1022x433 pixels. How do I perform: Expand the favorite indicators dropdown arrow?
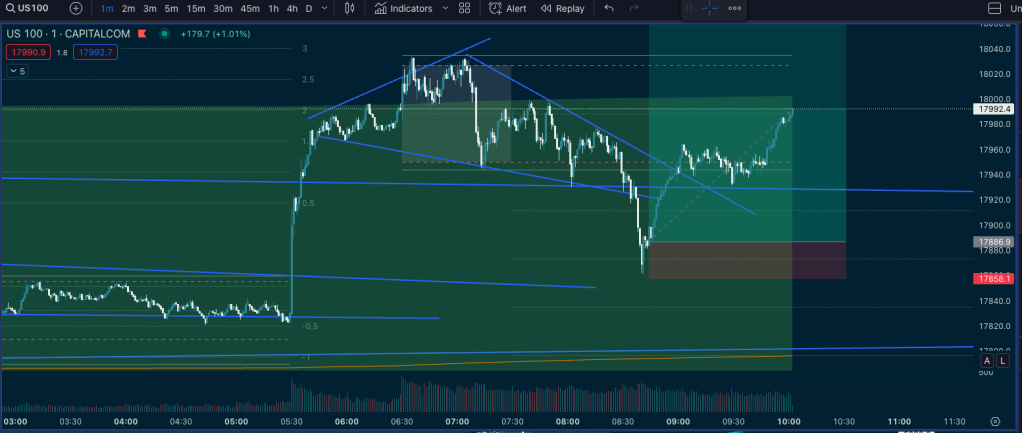(444, 8)
